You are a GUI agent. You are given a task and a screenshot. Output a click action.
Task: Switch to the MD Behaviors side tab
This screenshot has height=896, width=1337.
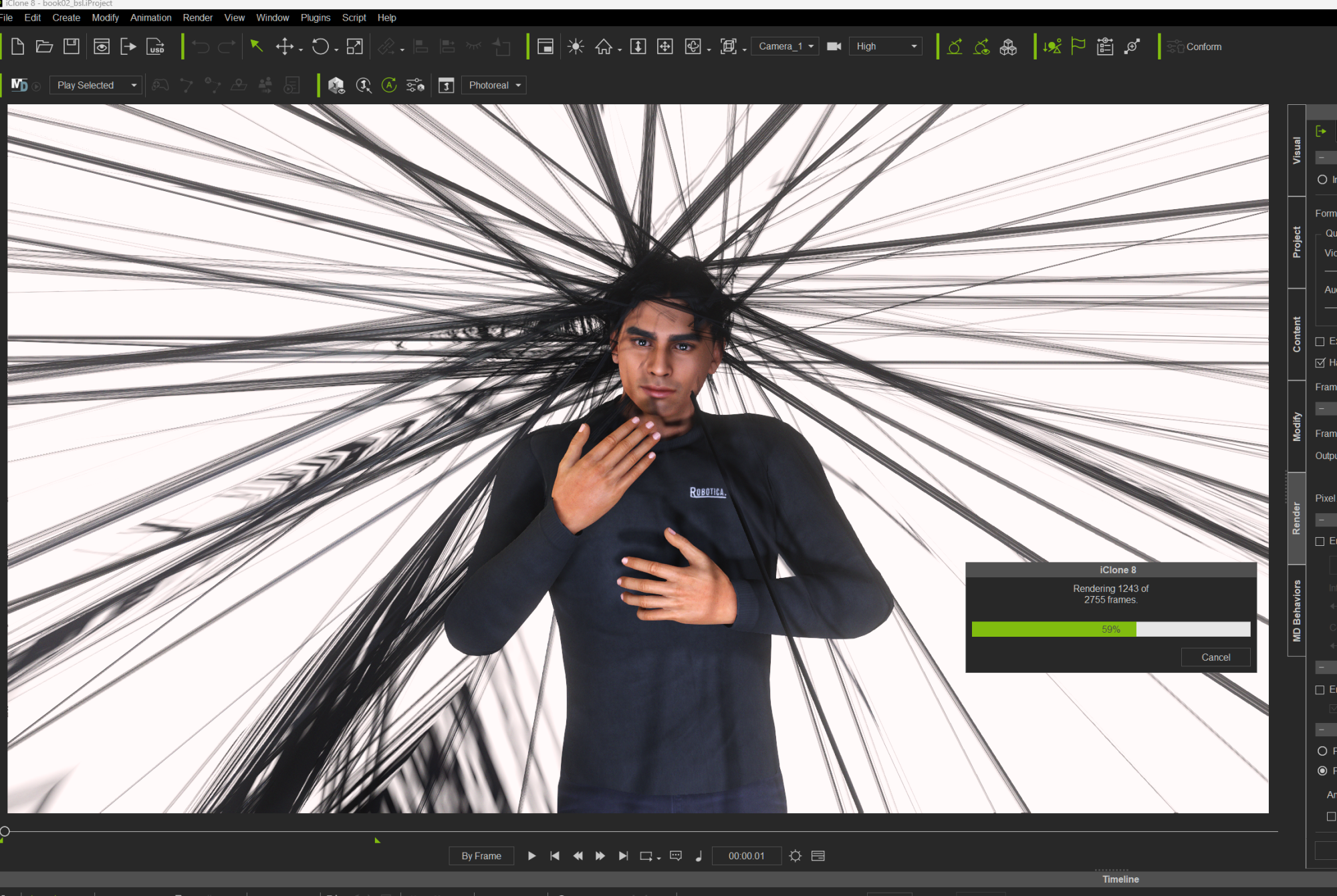pyautogui.click(x=1297, y=611)
